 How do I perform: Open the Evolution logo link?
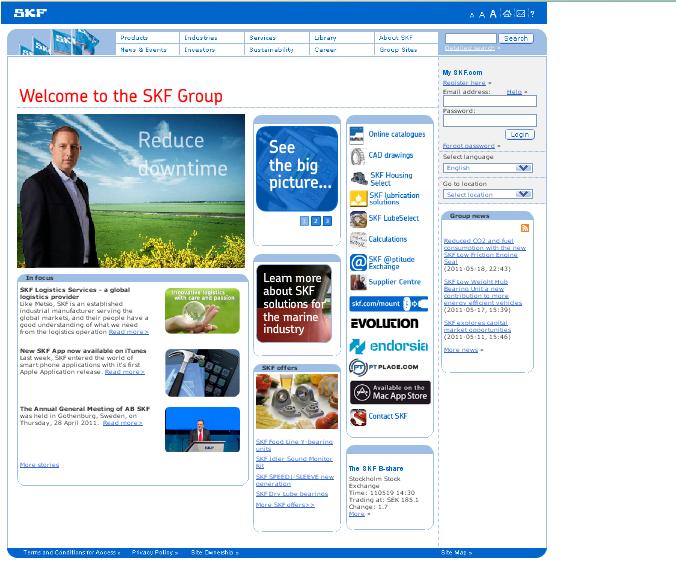coord(385,323)
